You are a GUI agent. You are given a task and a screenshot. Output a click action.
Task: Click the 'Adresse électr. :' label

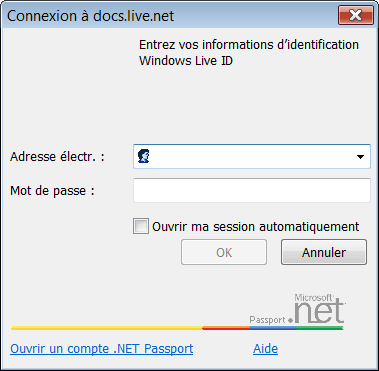coord(57,156)
